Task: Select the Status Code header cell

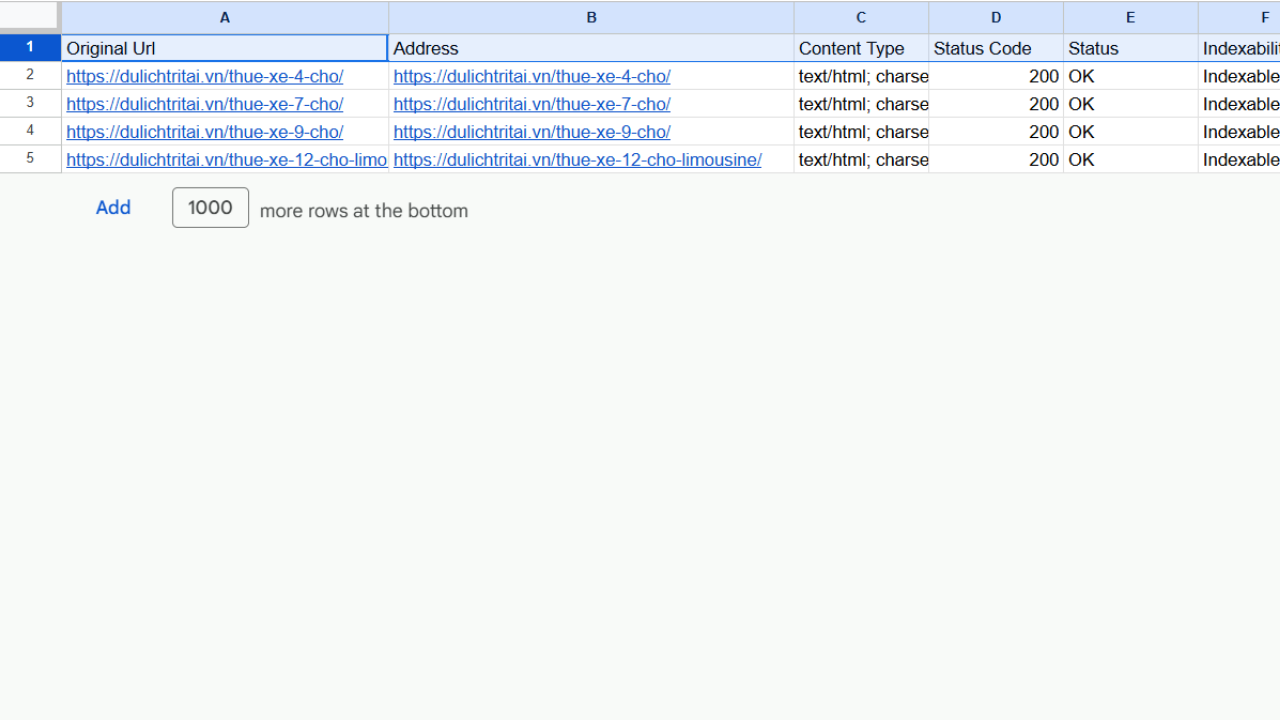Action: [x=996, y=48]
